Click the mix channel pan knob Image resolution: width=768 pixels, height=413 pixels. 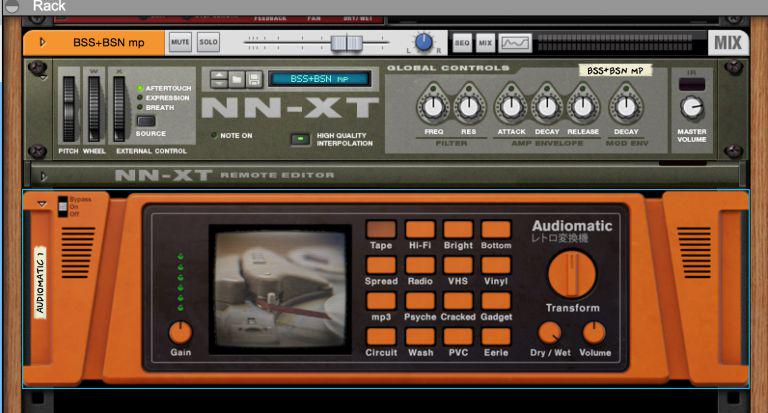point(424,42)
